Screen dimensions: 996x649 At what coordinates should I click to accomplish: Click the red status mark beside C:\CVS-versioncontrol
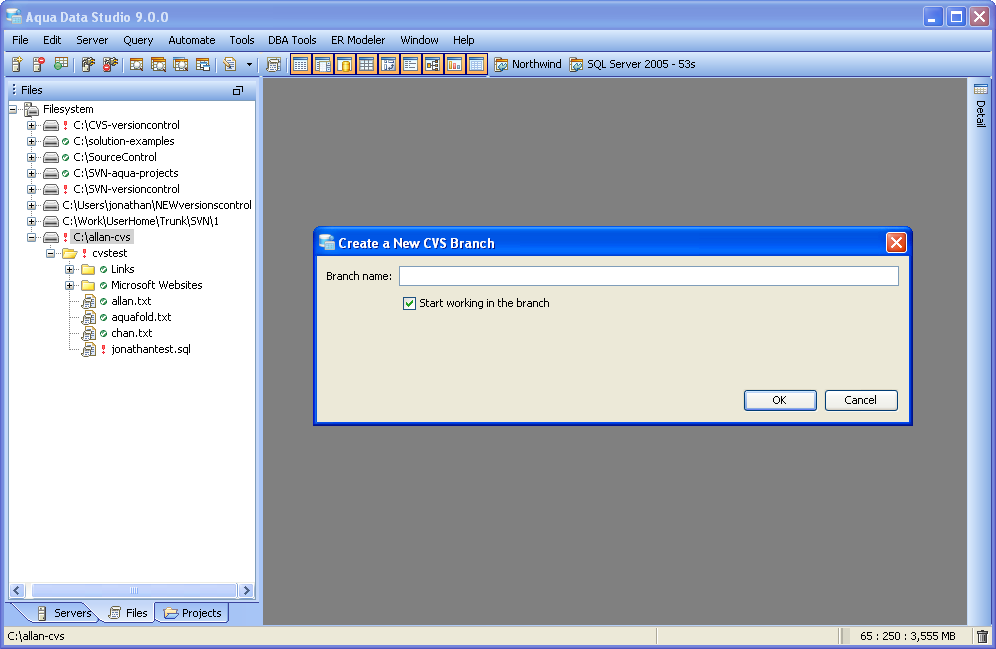point(65,125)
